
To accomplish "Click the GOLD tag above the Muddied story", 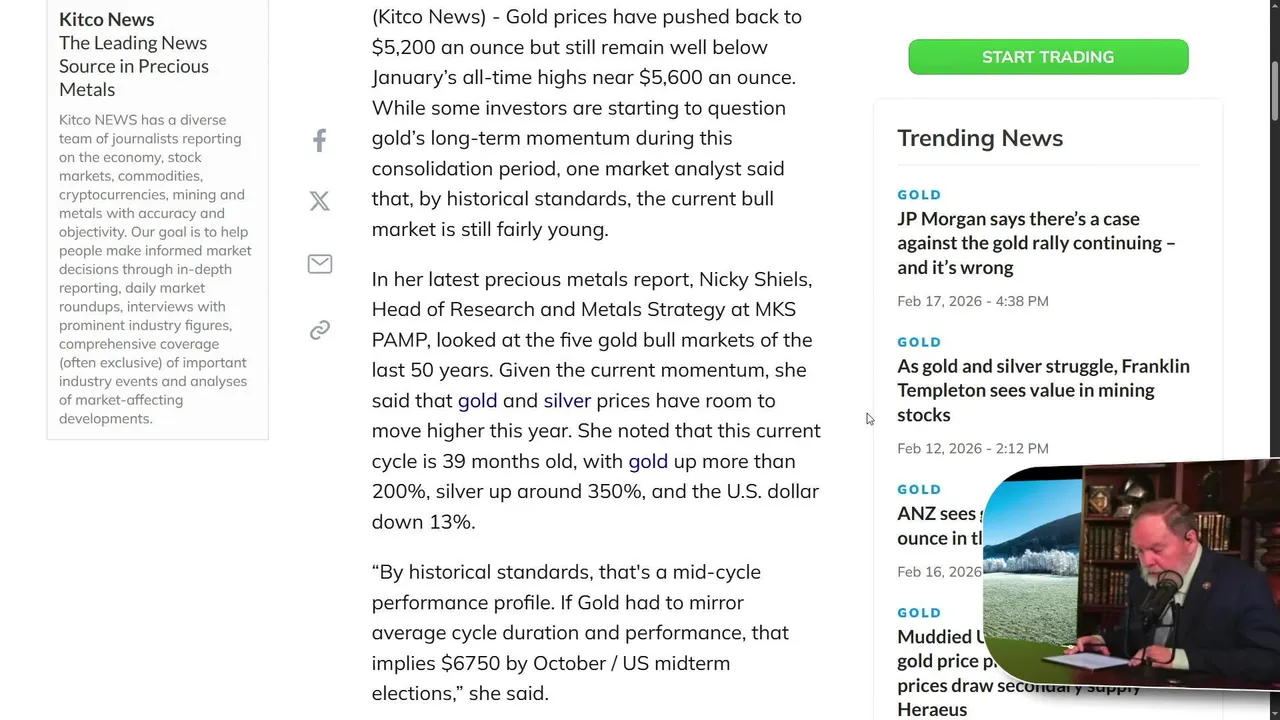I will [919, 613].
